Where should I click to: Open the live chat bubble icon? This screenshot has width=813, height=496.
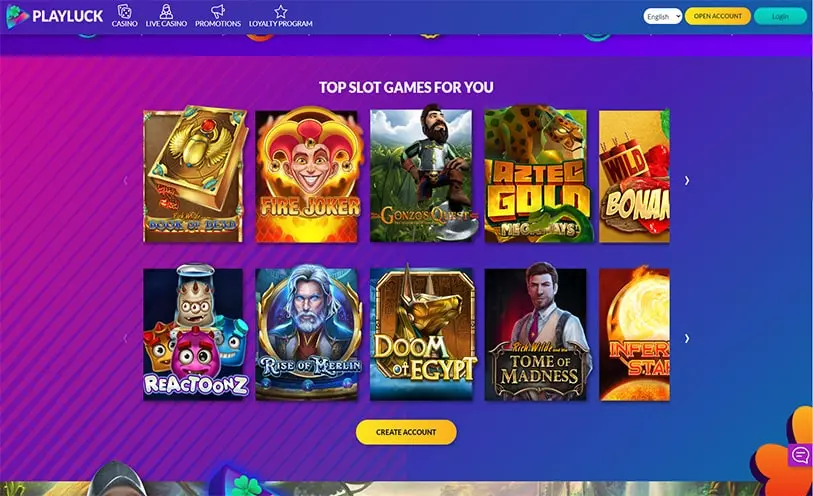pyautogui.click(x=800, y=456)
